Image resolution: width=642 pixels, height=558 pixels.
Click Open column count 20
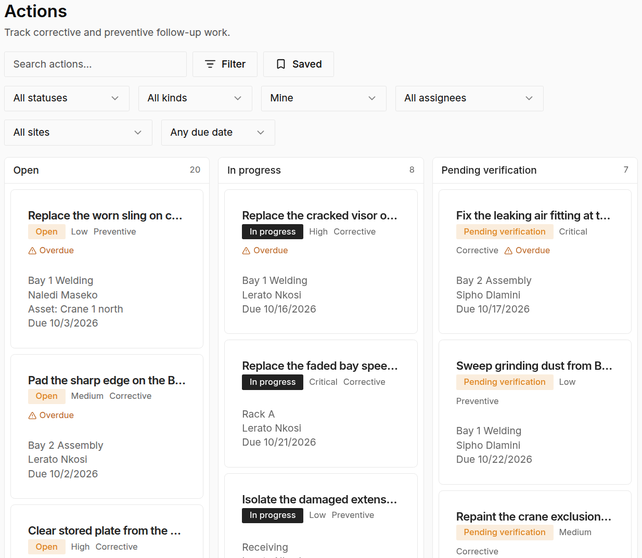tap(195, 170)
